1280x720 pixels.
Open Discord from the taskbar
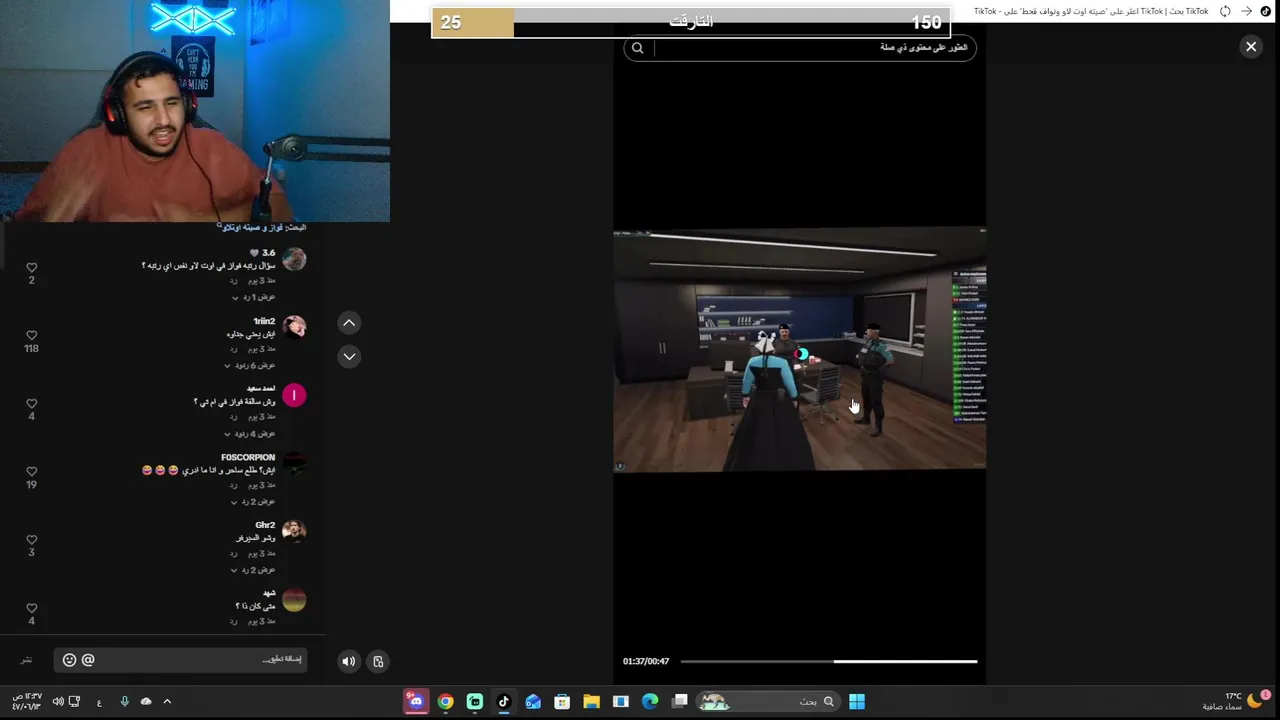coord(415,702)
